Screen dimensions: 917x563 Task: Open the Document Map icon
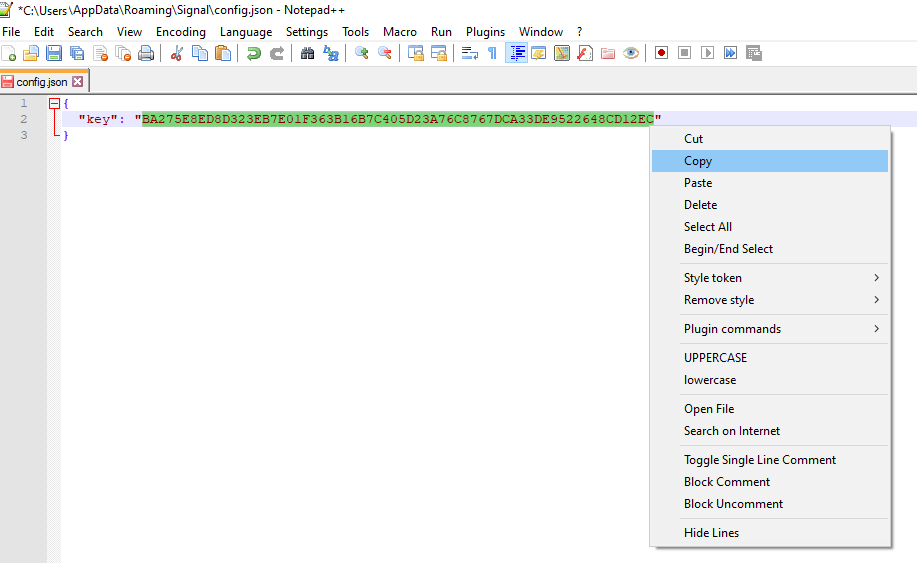tap(562, 53)
